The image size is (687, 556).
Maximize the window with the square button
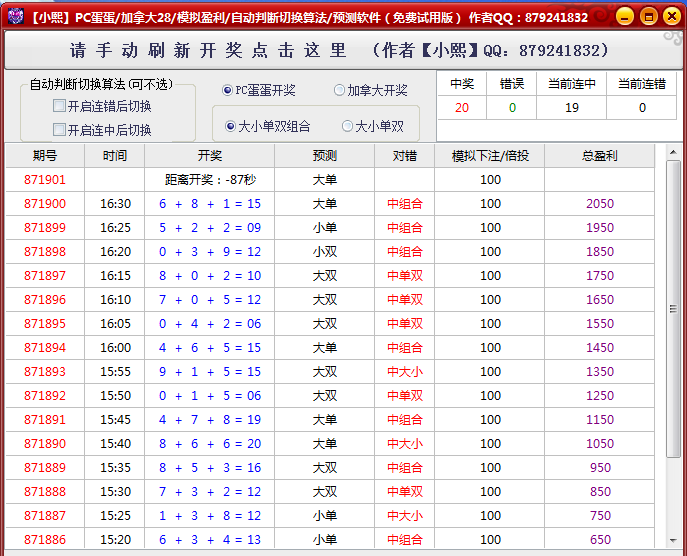pyautogui.click(x=647, y=16)
